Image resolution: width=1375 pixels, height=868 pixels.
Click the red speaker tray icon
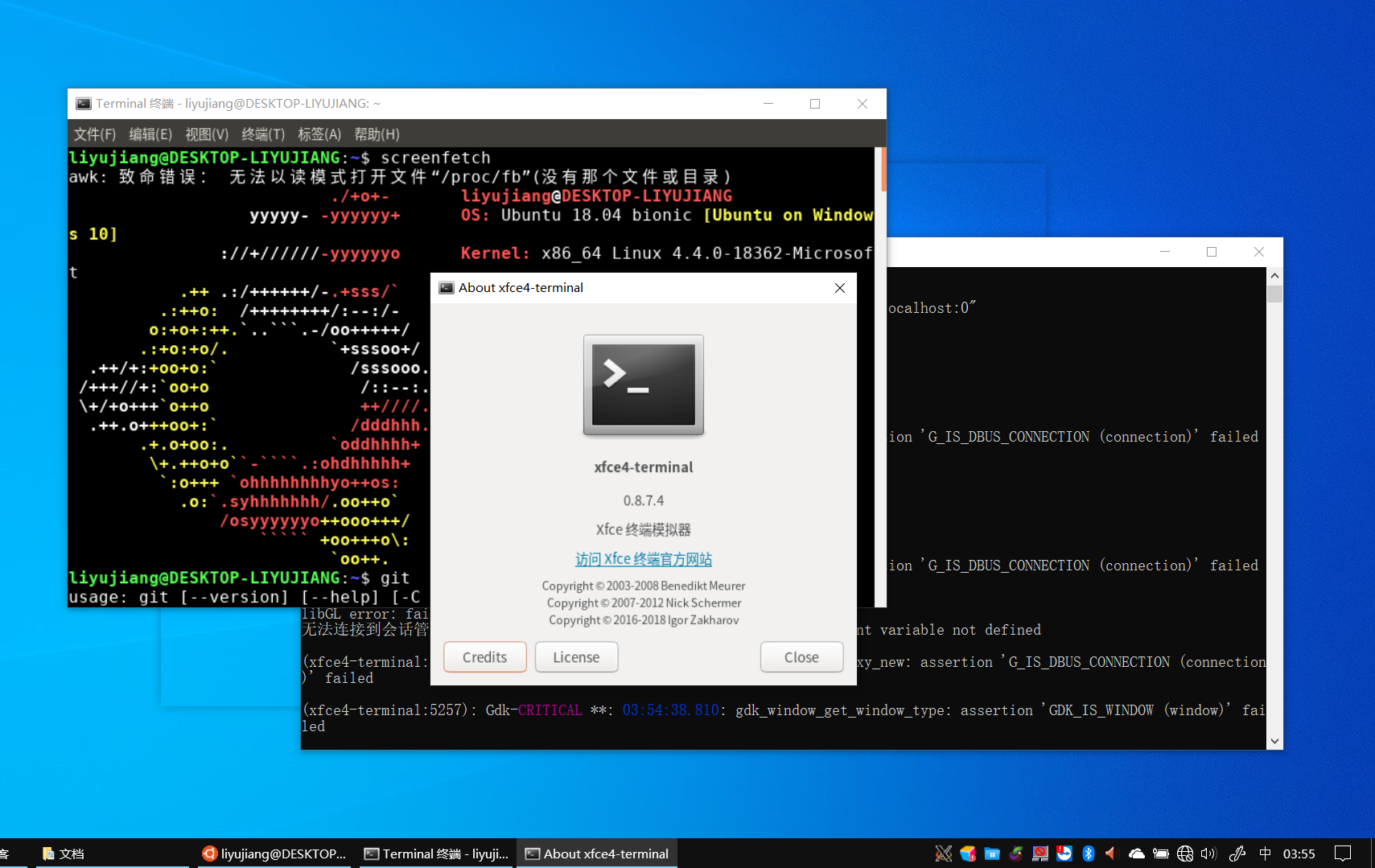click(1112, 854)
